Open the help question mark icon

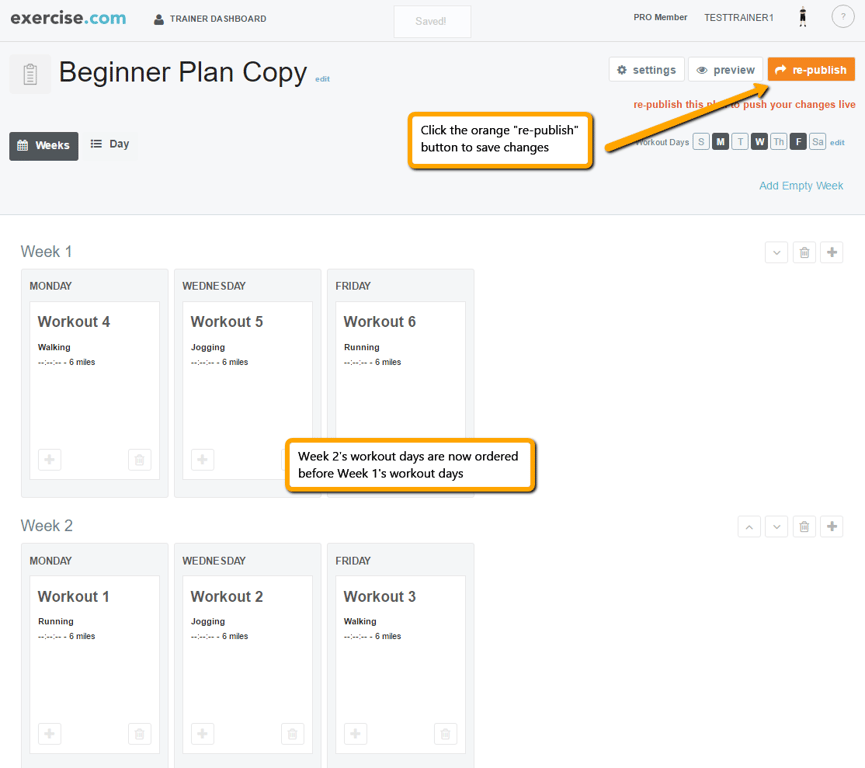[x=843, y=18]
